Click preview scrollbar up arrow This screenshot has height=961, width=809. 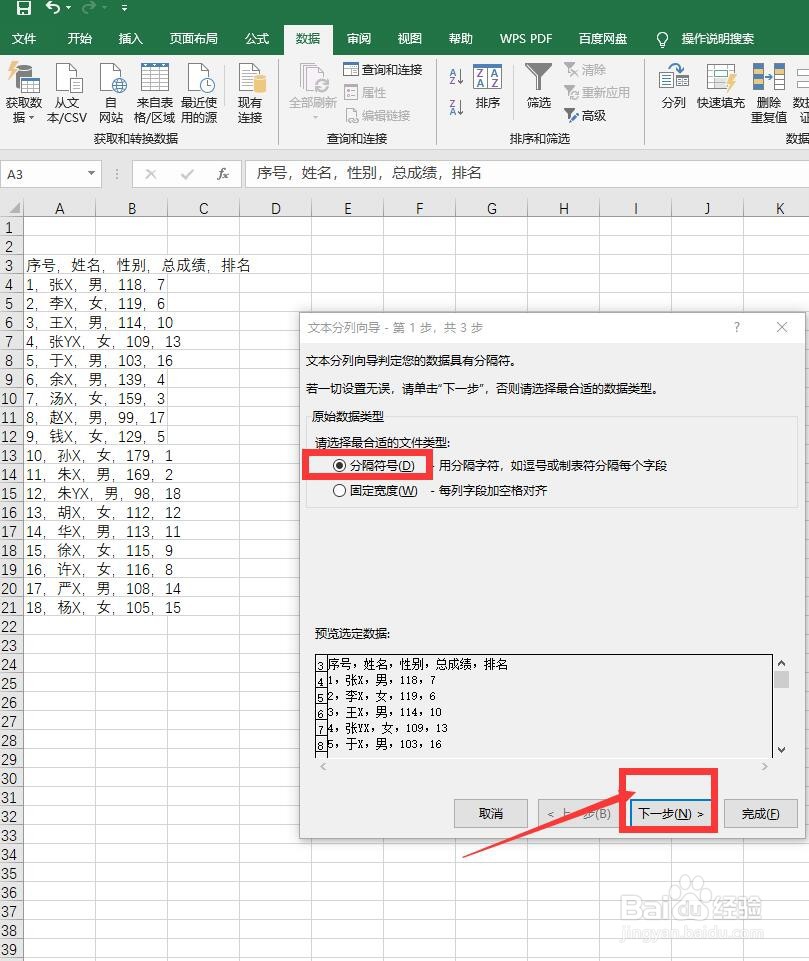coord(781,663)
